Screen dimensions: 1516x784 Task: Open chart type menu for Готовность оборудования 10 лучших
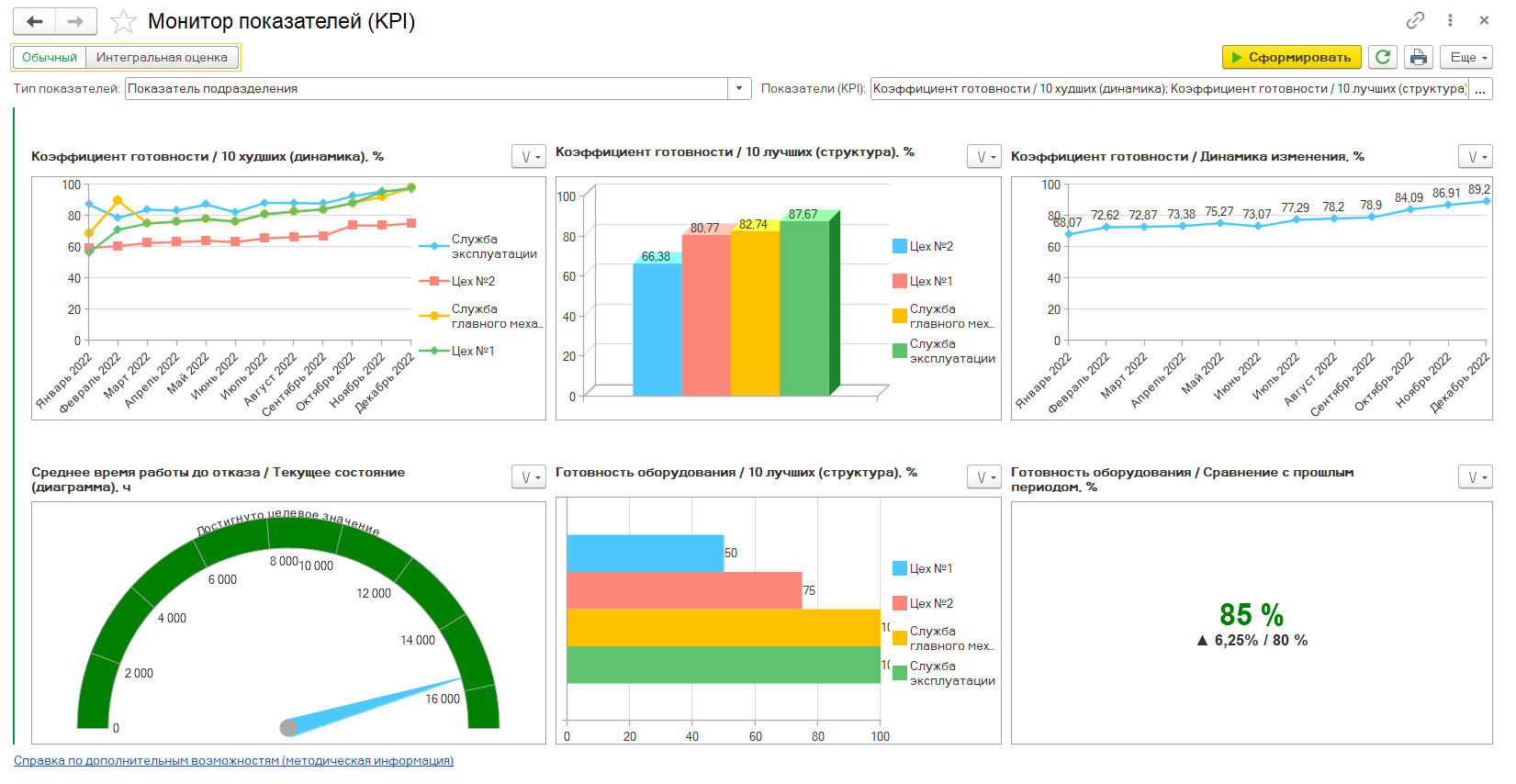pyautogui.click(x=984, y=476)
